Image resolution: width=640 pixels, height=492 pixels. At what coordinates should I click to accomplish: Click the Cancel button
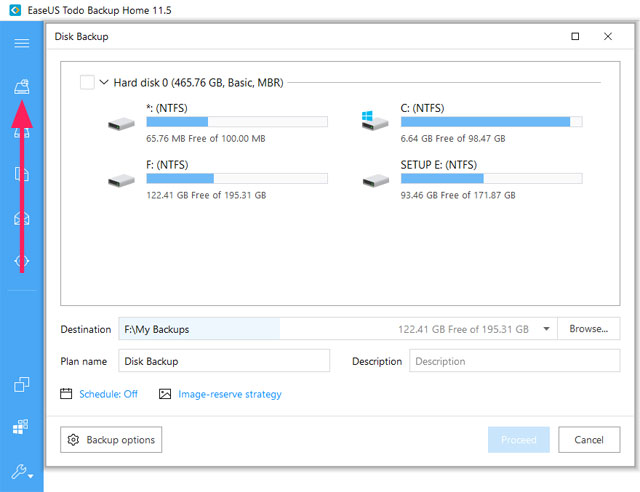[589, 440]
